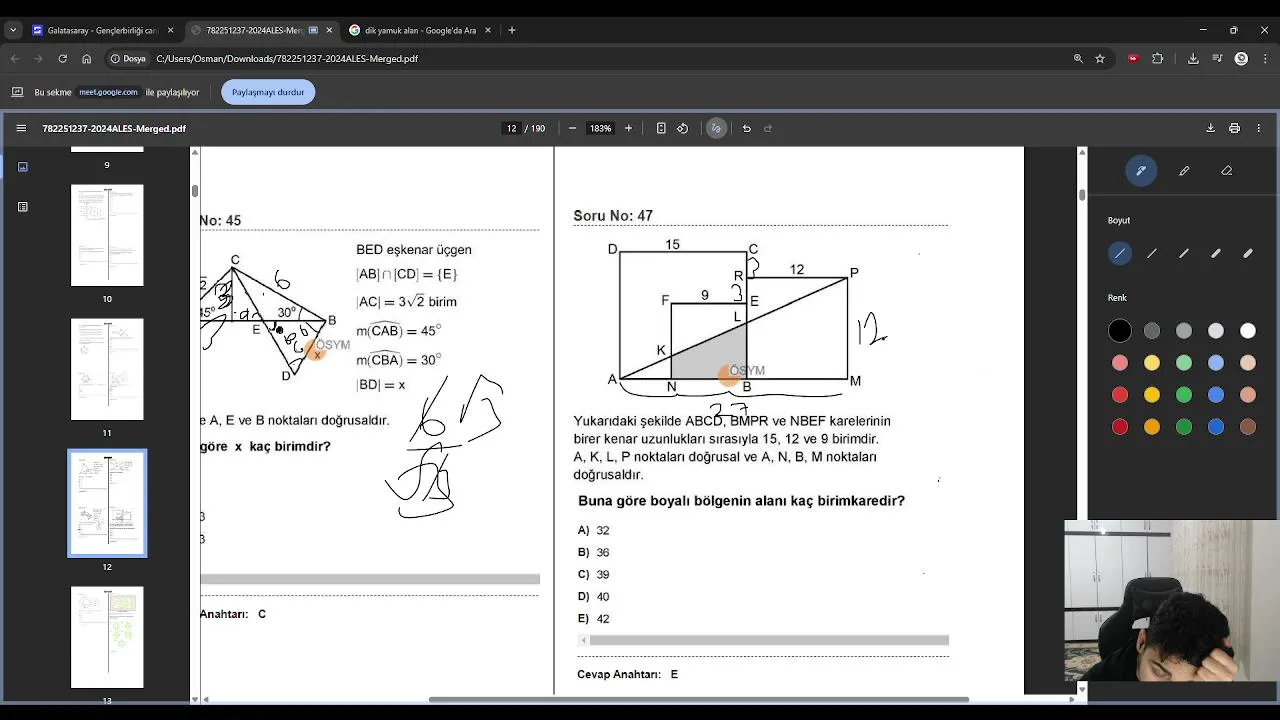Viewport: 1280px width, 720px height.
Task: Close the dik yamuk alan tab
Action: point(488,30)
